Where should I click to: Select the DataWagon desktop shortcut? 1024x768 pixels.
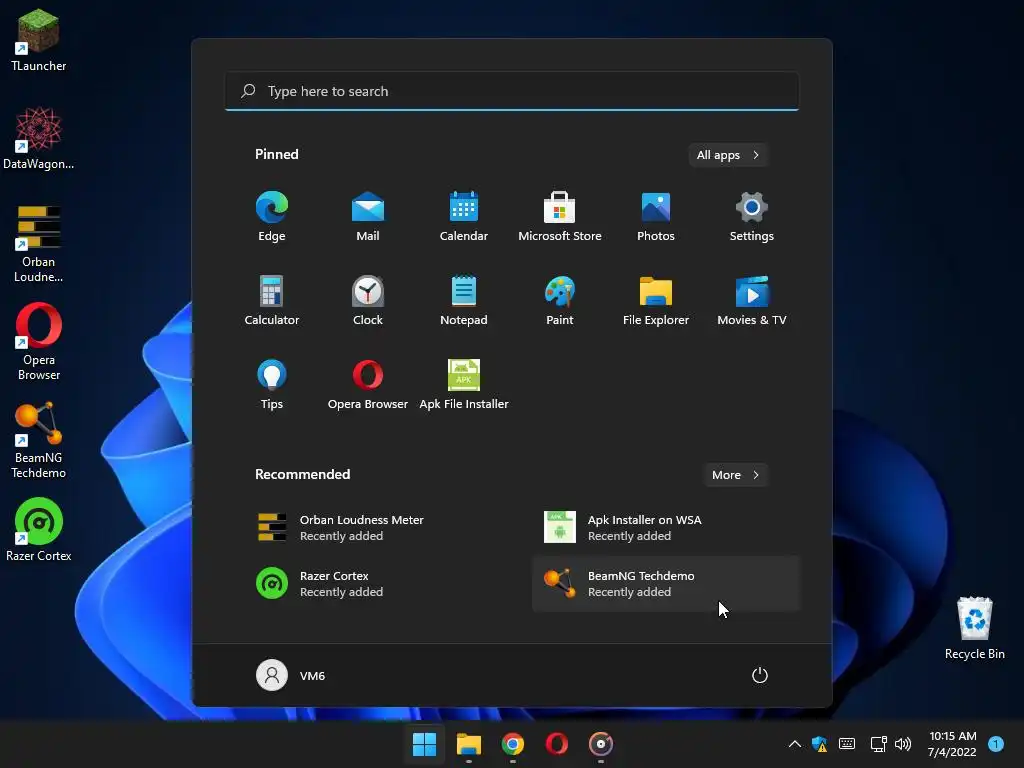(x=39, y=138)
